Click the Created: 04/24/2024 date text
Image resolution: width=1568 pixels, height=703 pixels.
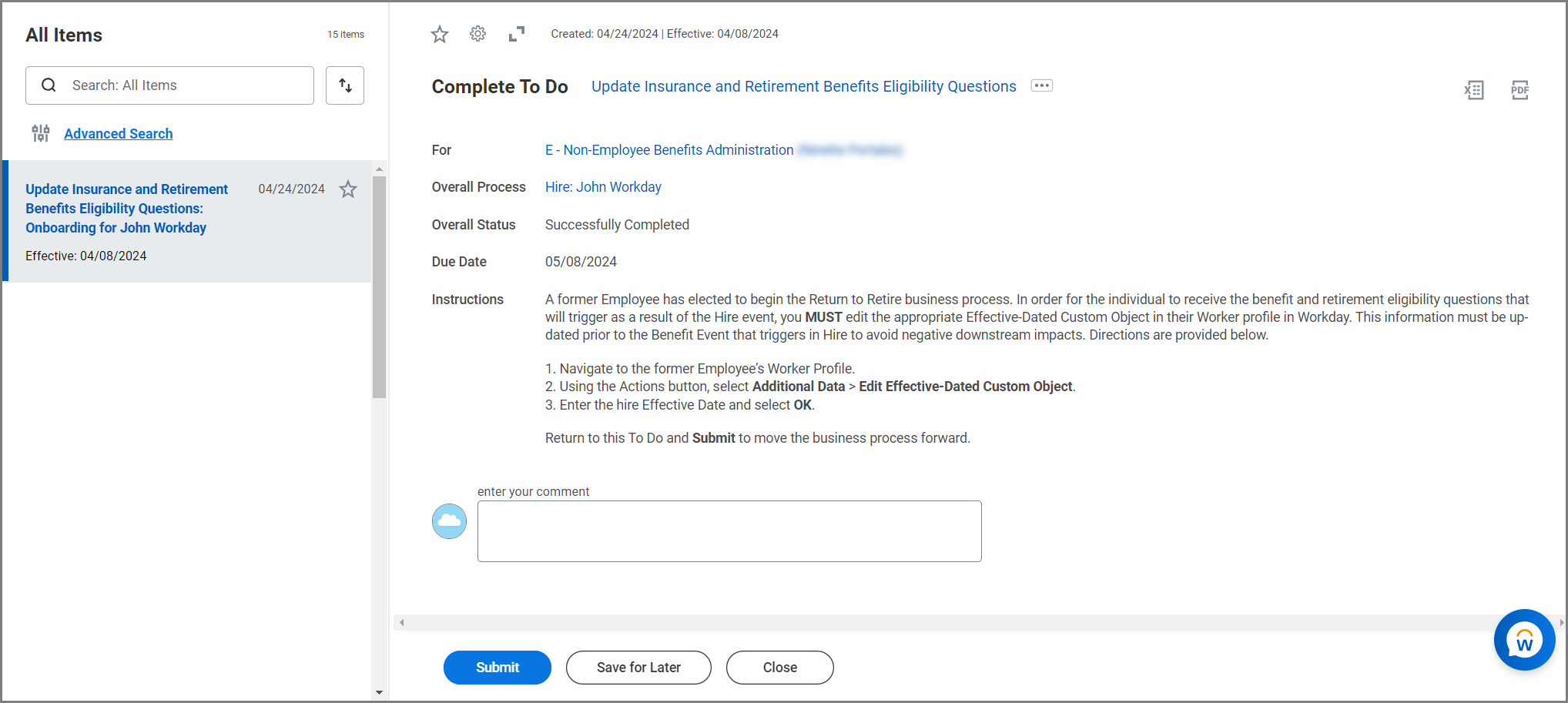(x=605, y=34)
